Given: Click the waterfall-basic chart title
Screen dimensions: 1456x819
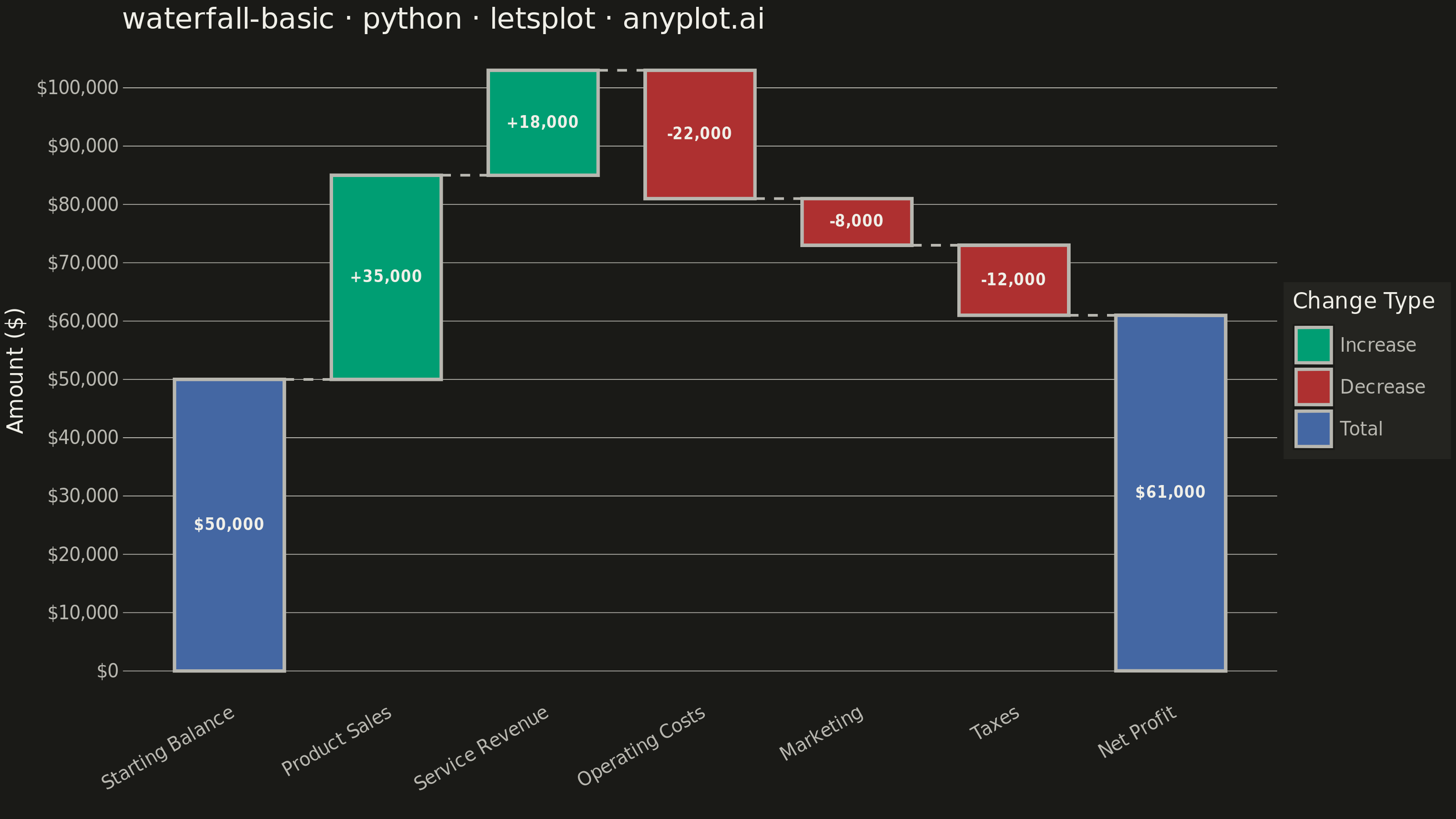Looking at the screenshot, I should point(443,19).
